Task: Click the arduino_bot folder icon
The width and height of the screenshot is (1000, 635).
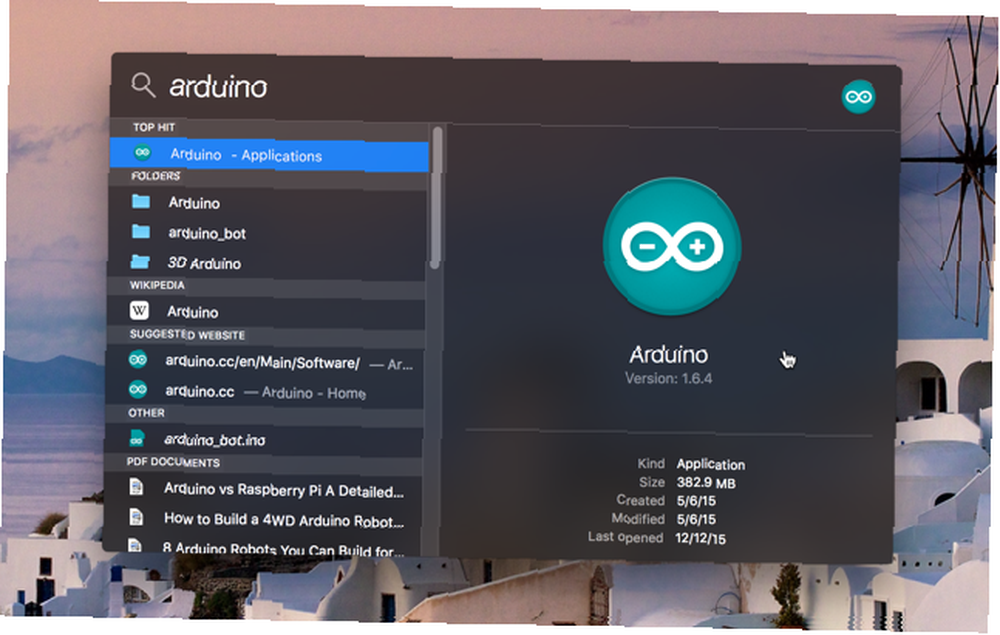Action: tap(141, 231)
